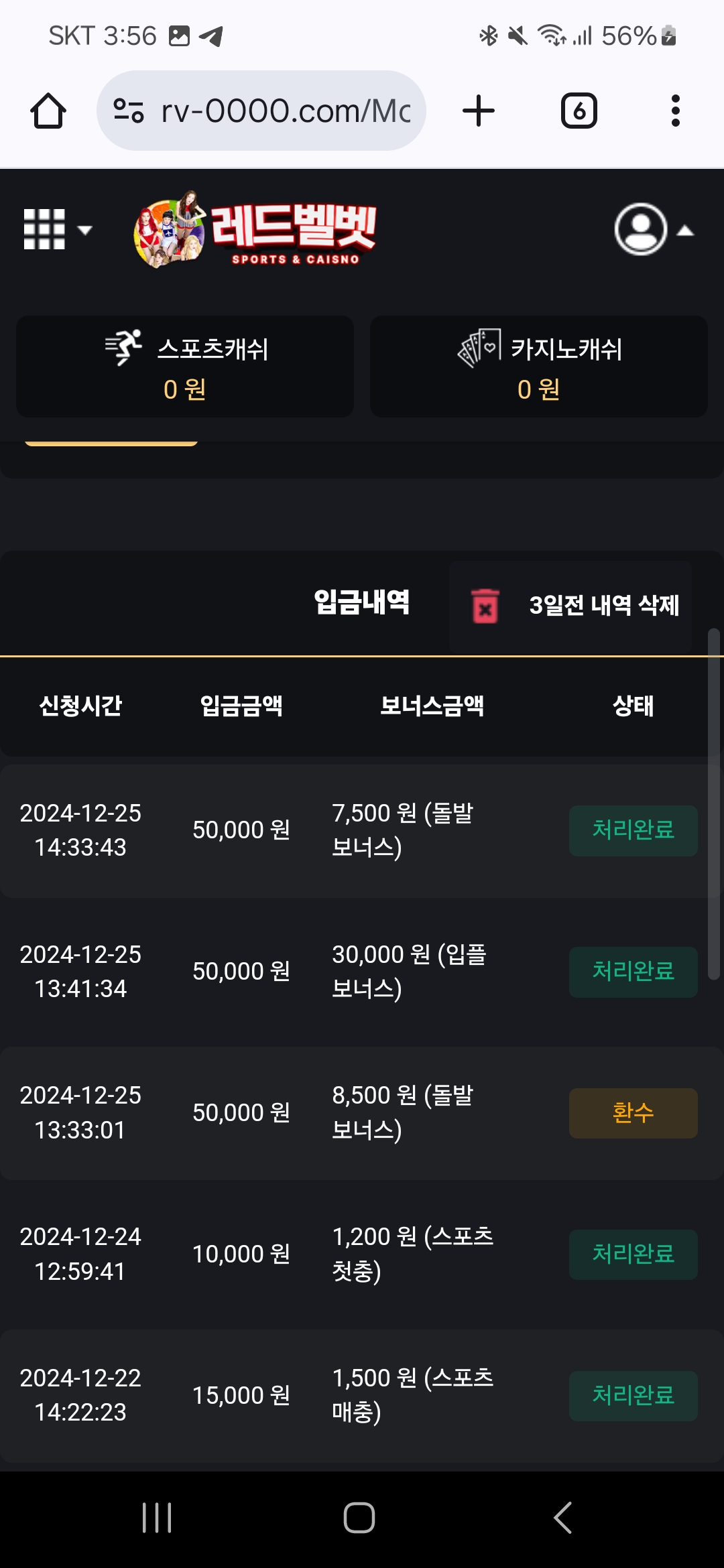724x1568 pixels.
Task: Tap the browser home icon
Action: coord(48,111)
